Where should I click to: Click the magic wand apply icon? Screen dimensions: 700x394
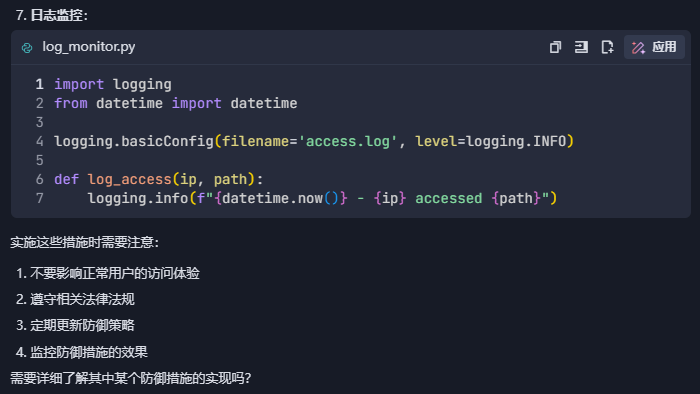tap(638, 47)
